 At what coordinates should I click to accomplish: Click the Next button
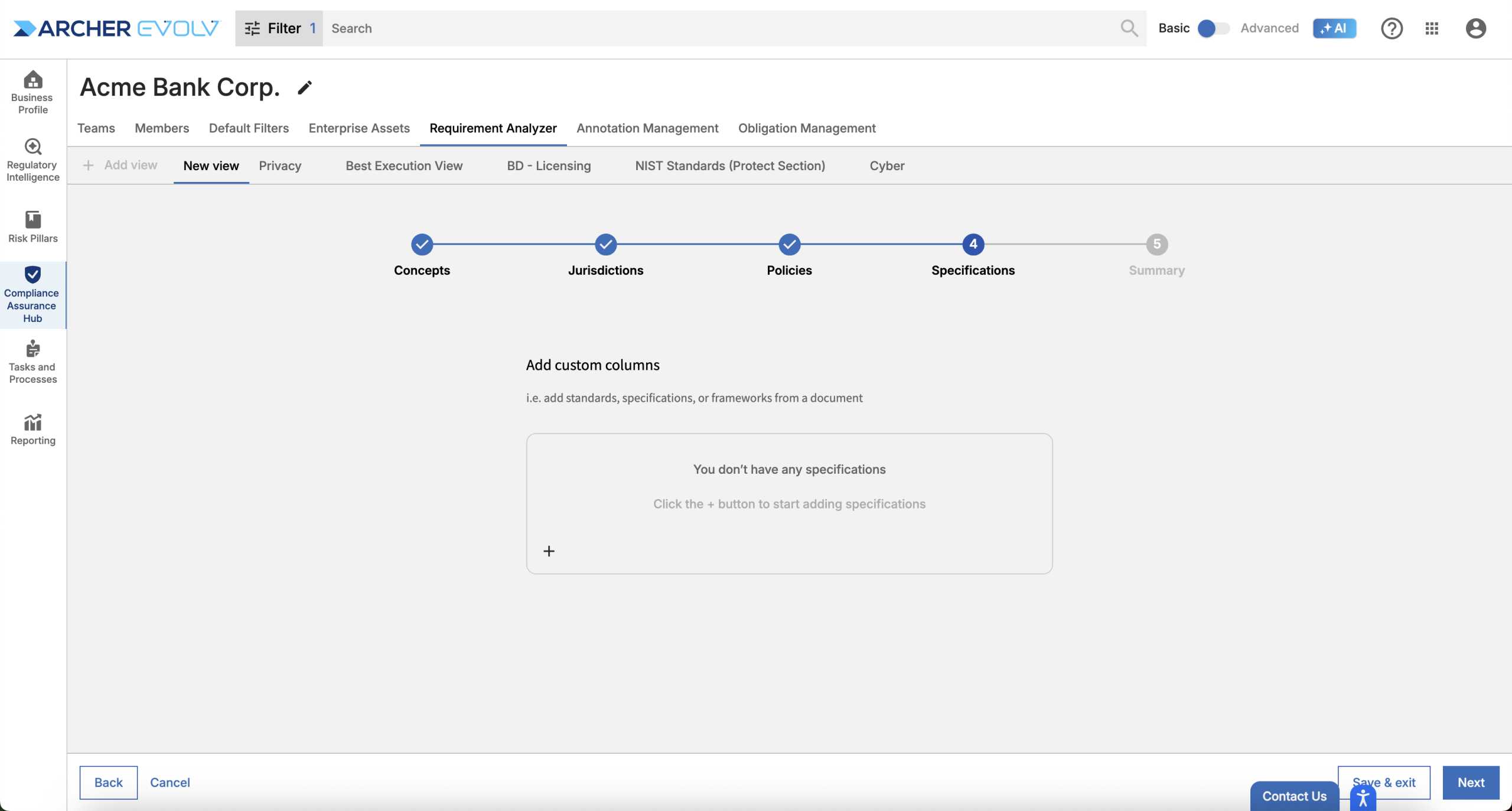pos(1470,782)
